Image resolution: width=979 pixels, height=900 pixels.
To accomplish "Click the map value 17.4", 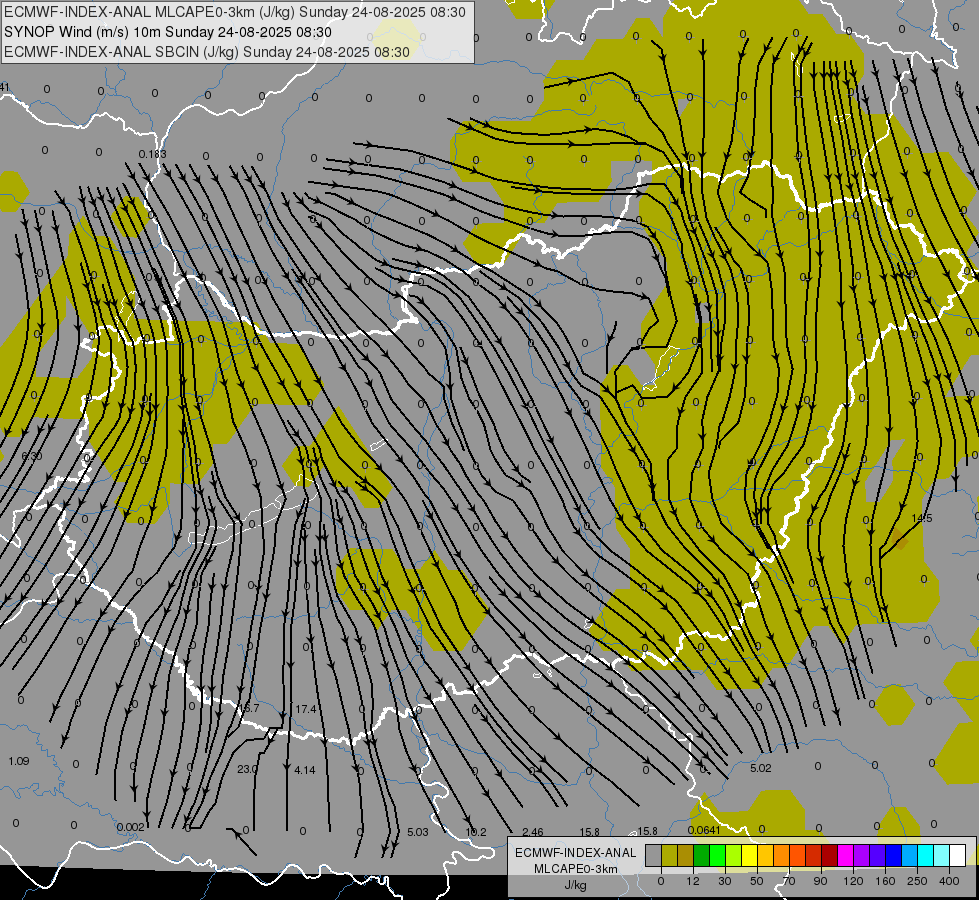I will [x=306, y=710].
